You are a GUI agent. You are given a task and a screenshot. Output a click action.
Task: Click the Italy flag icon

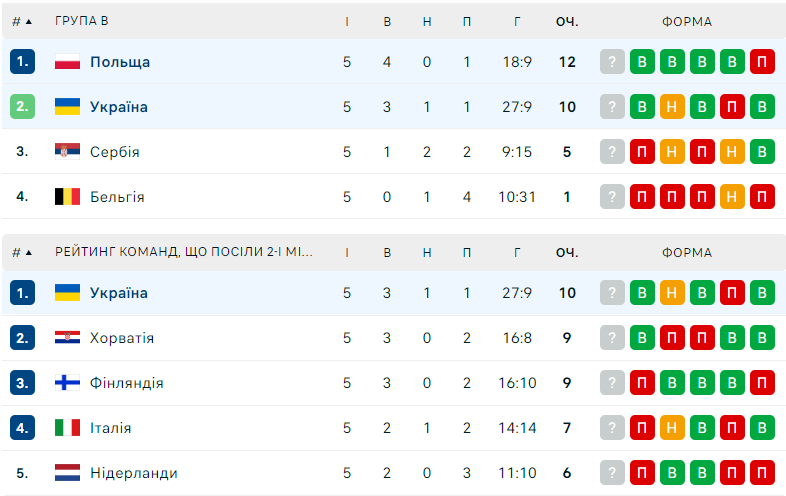point(67,428)
